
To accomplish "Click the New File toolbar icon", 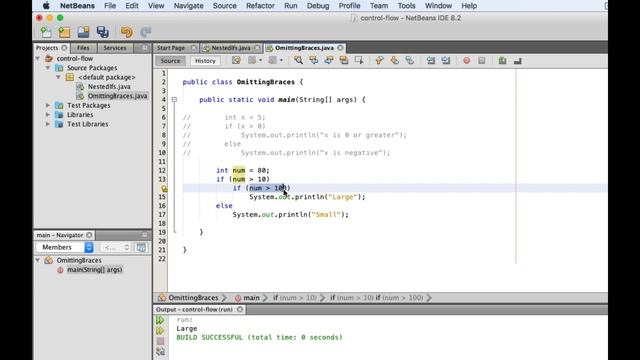I will (46, 32).
